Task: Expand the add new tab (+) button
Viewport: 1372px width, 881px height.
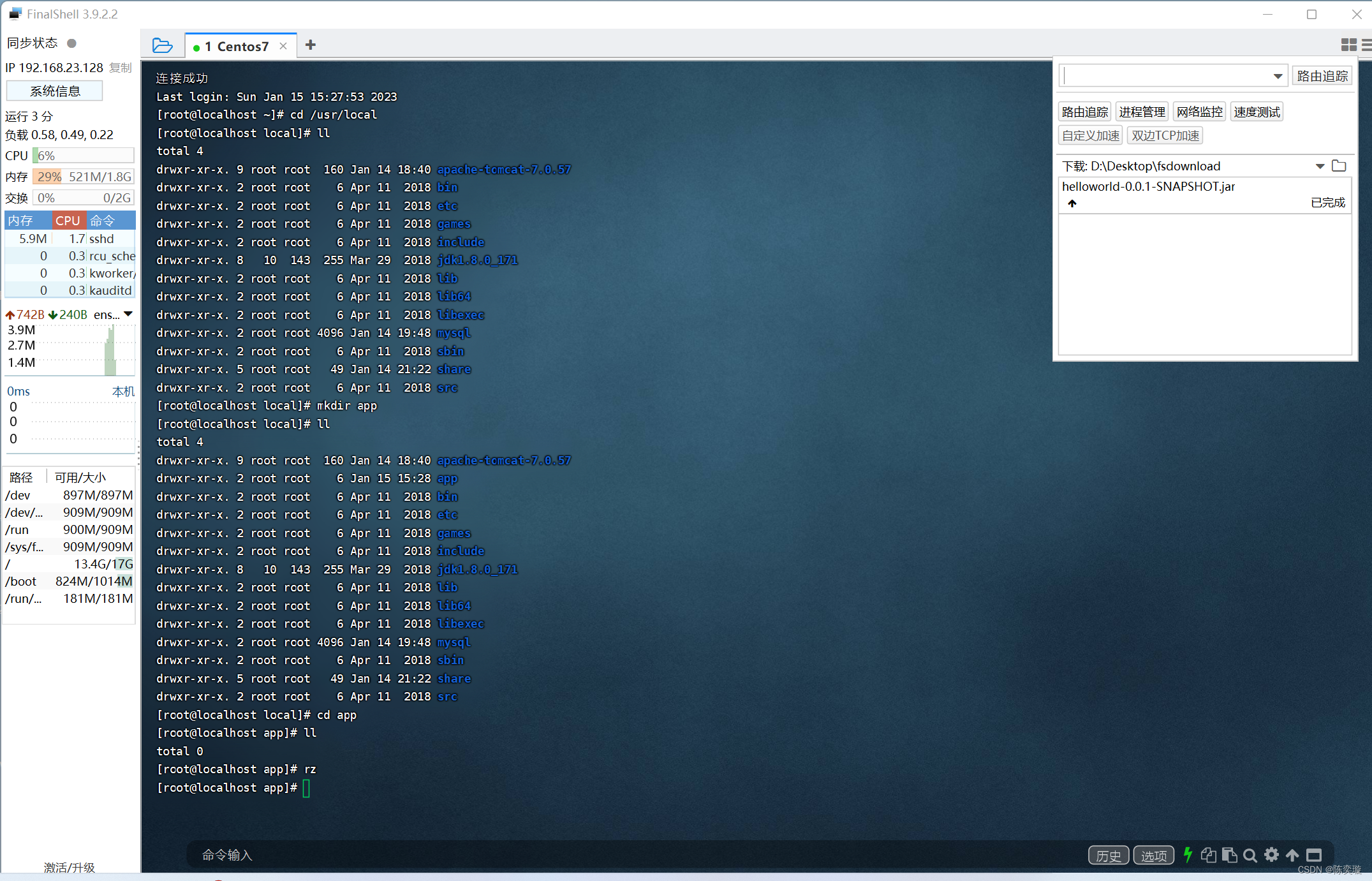Action: click(311, 45)
